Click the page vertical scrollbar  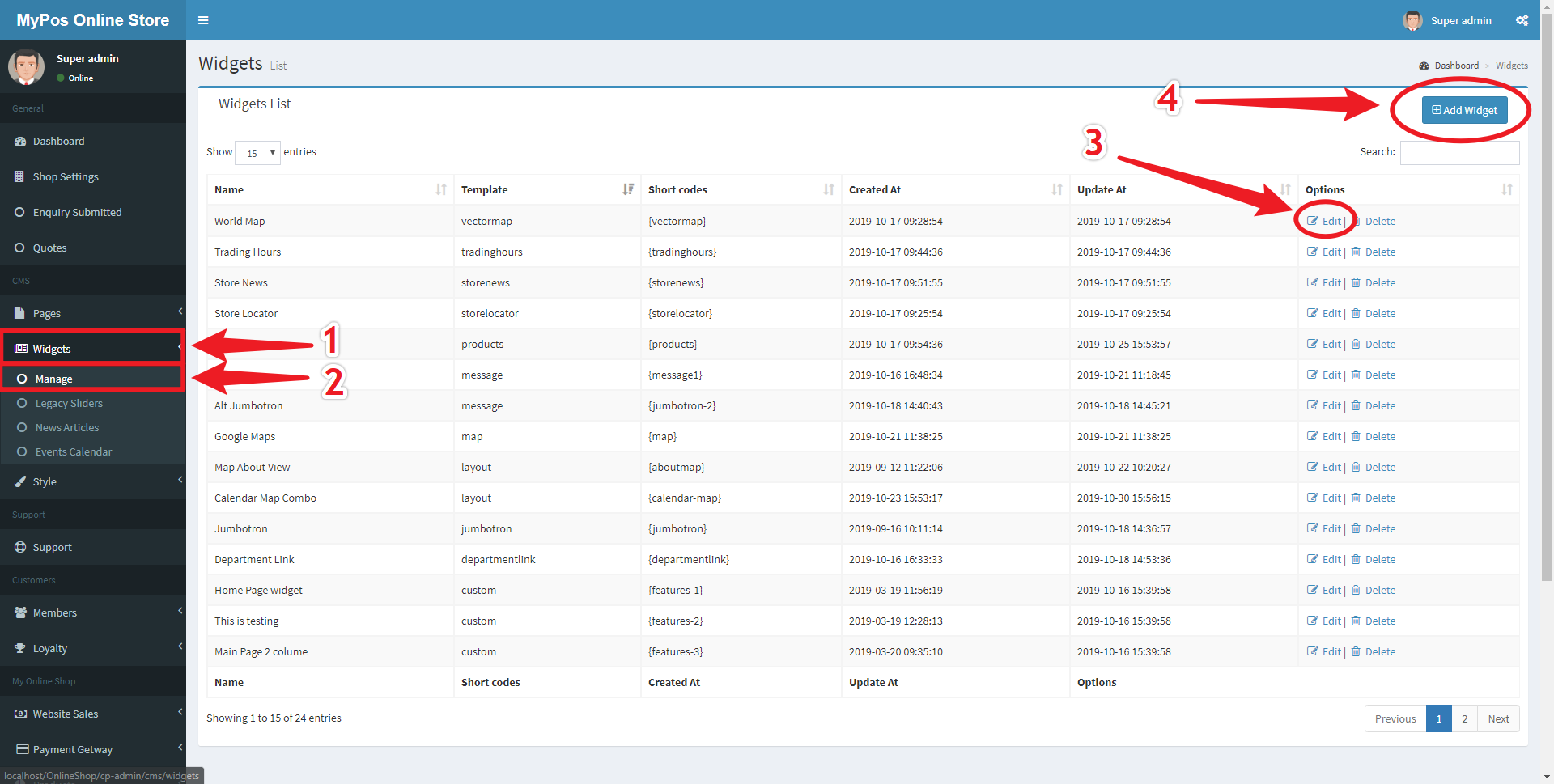[1547, 324]
